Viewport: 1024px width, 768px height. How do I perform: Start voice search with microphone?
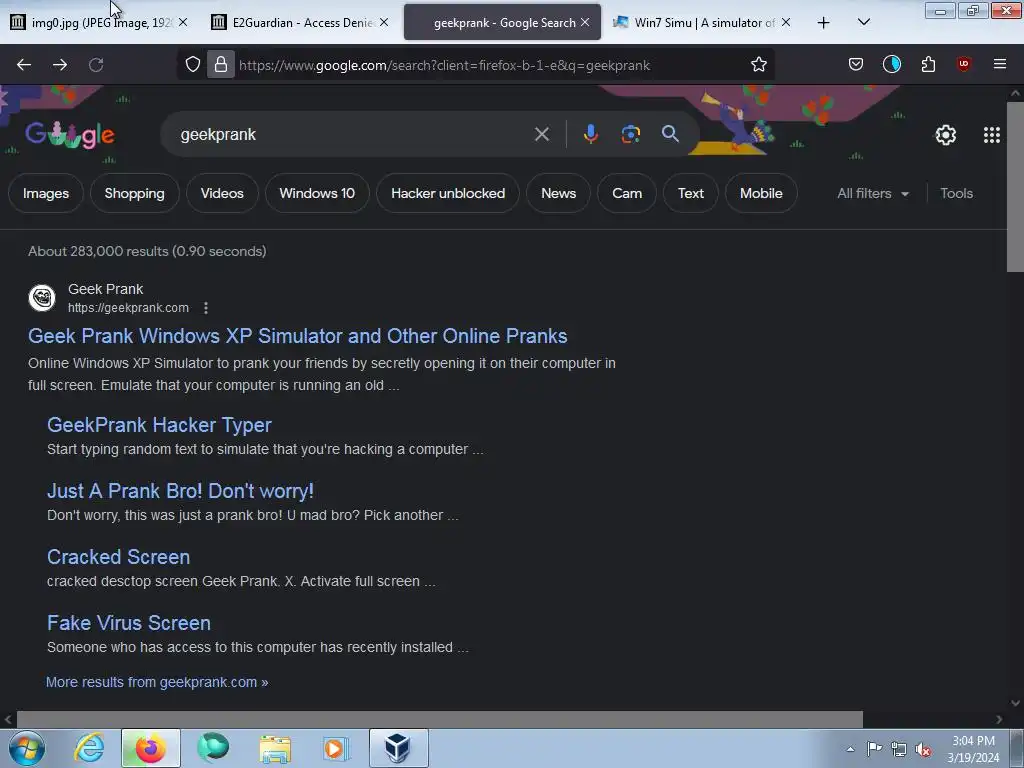tap(590, 135)
